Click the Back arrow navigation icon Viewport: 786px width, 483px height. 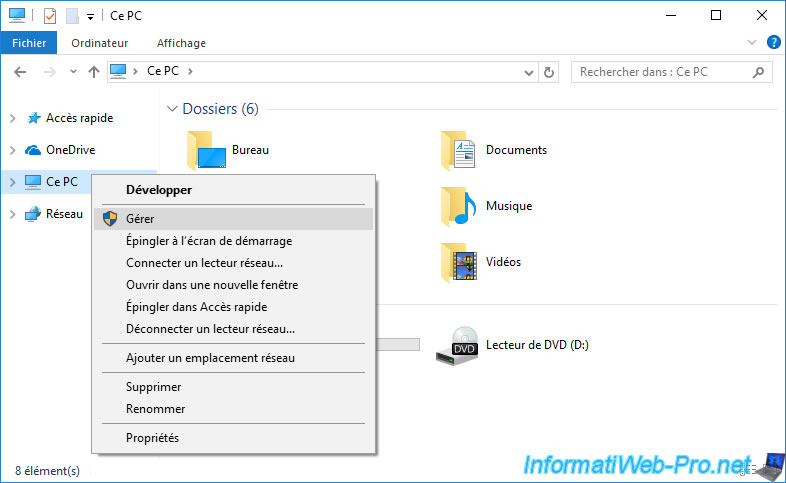pos(20,72)
